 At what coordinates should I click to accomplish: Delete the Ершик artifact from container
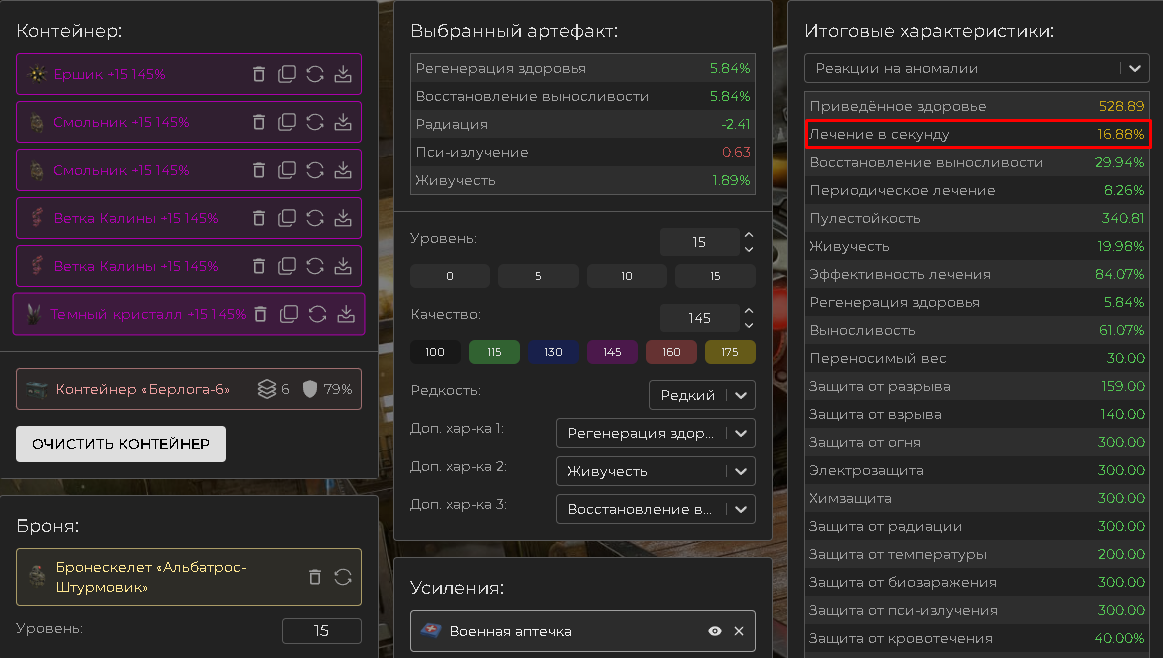(259, 74)
